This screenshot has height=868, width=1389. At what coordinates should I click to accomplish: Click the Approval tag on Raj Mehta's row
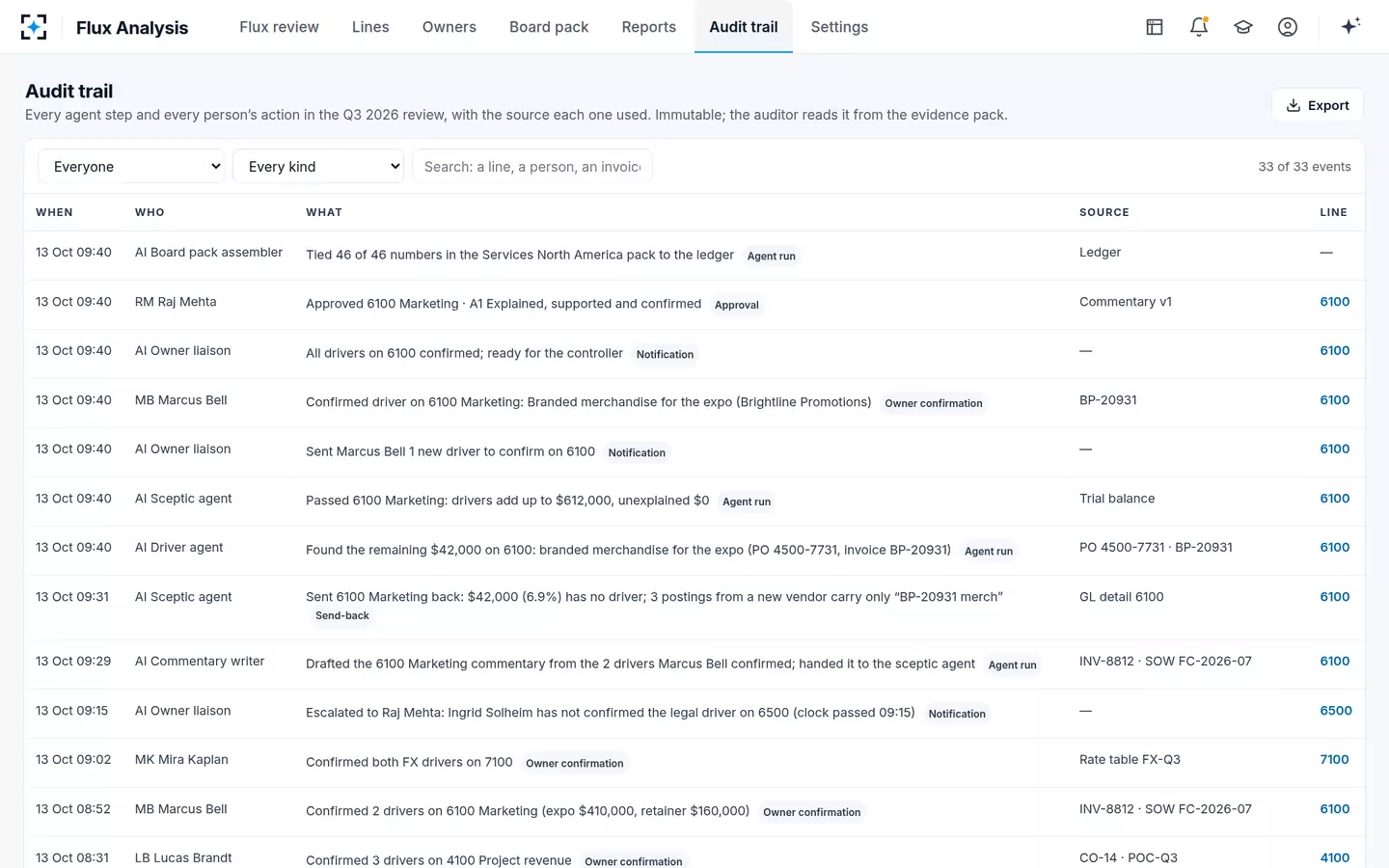point(737,305)
